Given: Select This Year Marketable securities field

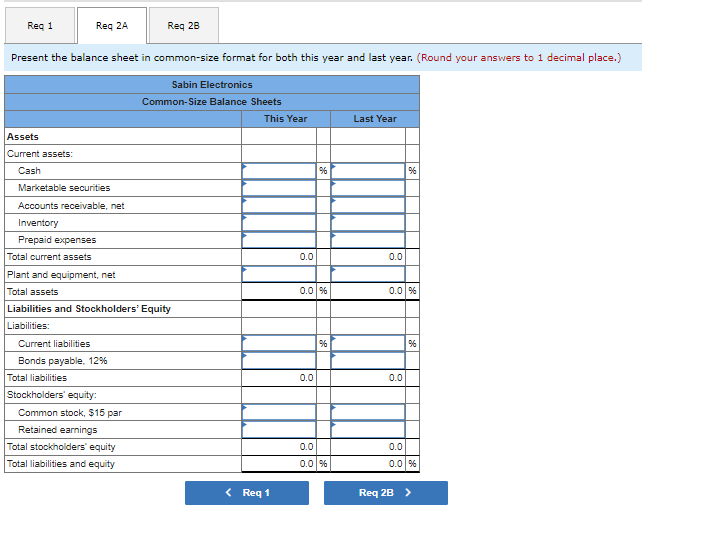Looking at the screenshot, I should click(x=279, y=188).
